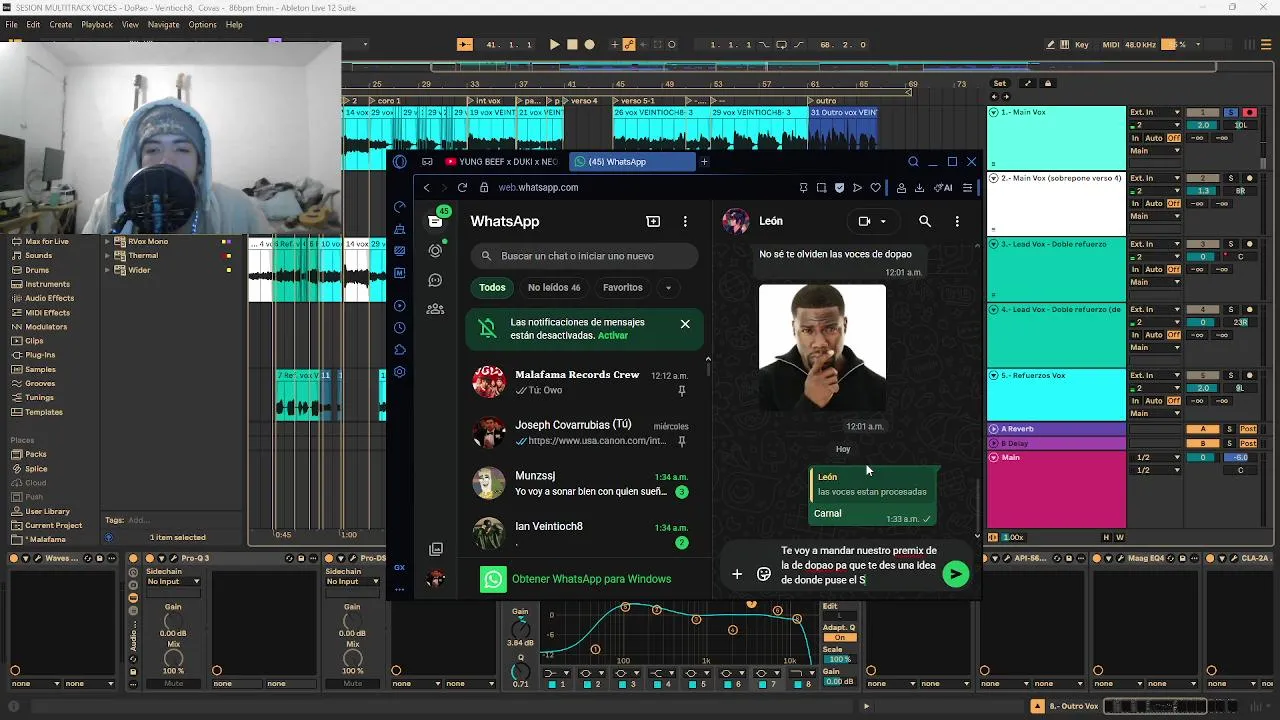Open the León conversation options menu
This screenshot has width=1280, height=720.
tap(957, 221)
